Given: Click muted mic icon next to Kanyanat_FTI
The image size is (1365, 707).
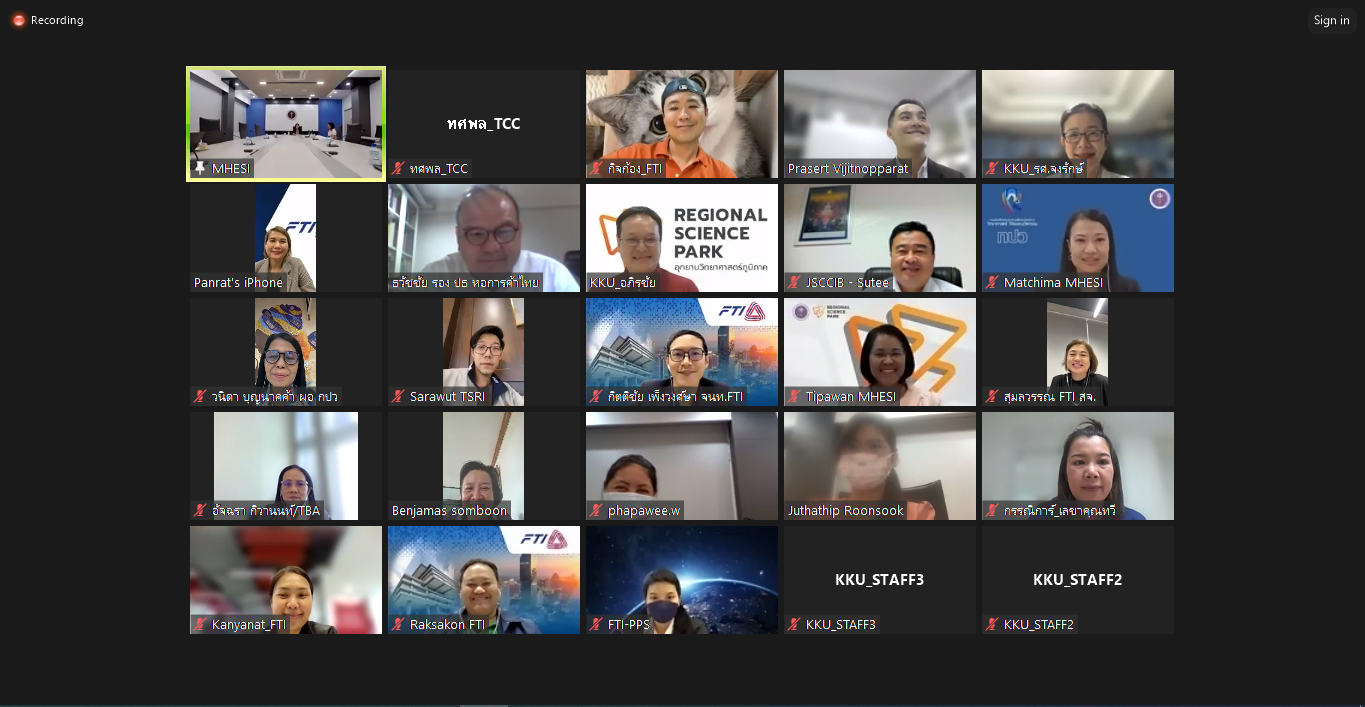Looking at the screenshot, I should 200,625.
